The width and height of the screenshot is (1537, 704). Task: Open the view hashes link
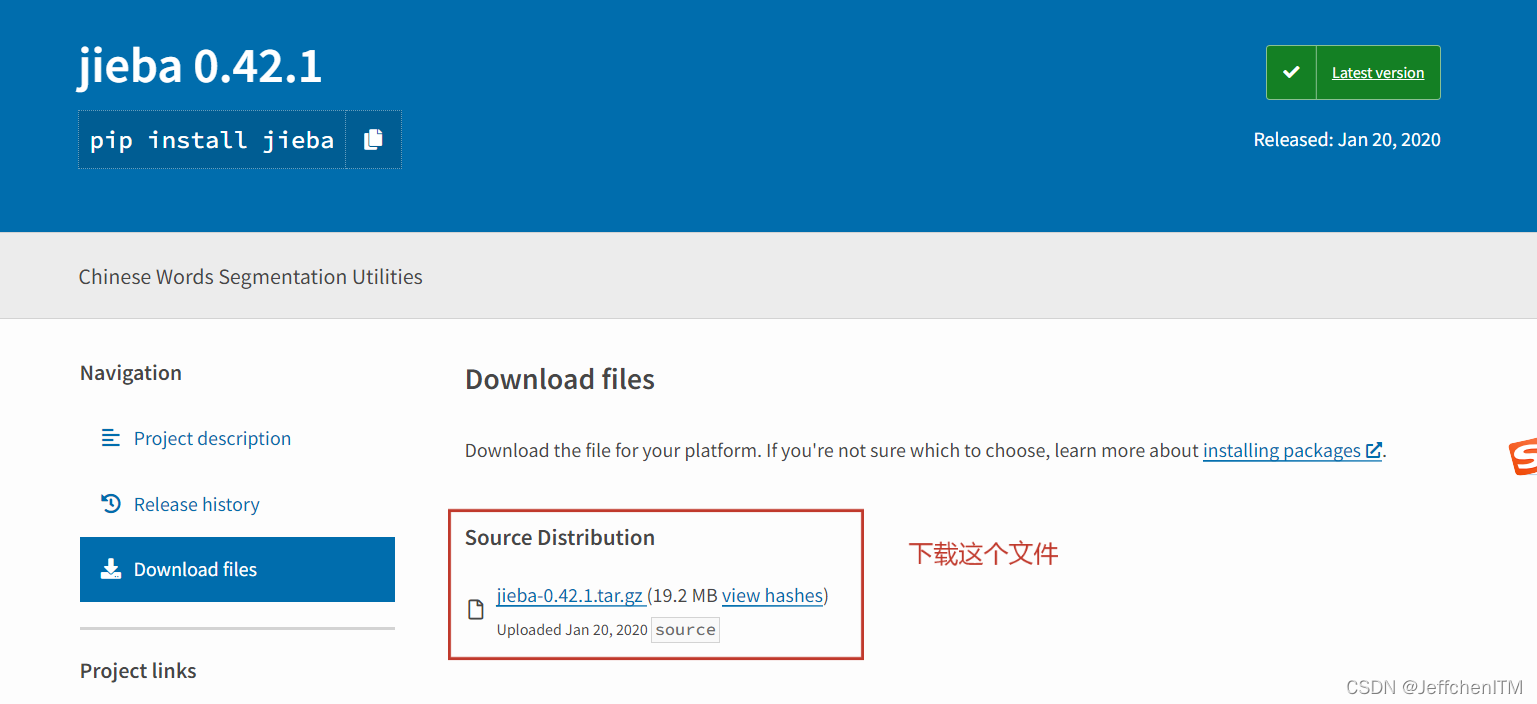point(772,596)
